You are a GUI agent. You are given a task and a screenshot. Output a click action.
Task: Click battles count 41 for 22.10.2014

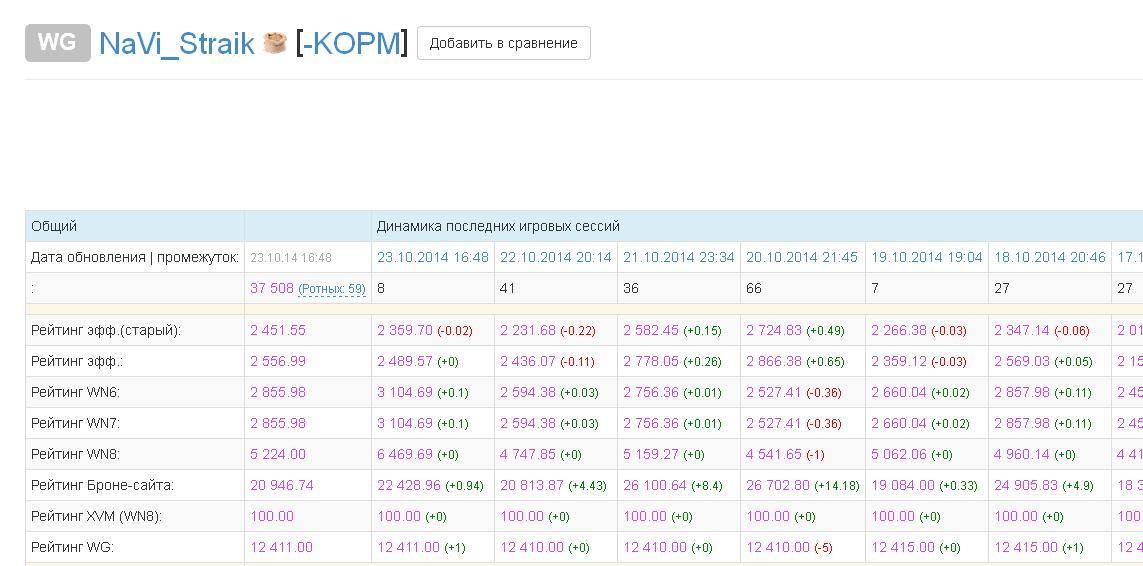click(x=507, y=289)
